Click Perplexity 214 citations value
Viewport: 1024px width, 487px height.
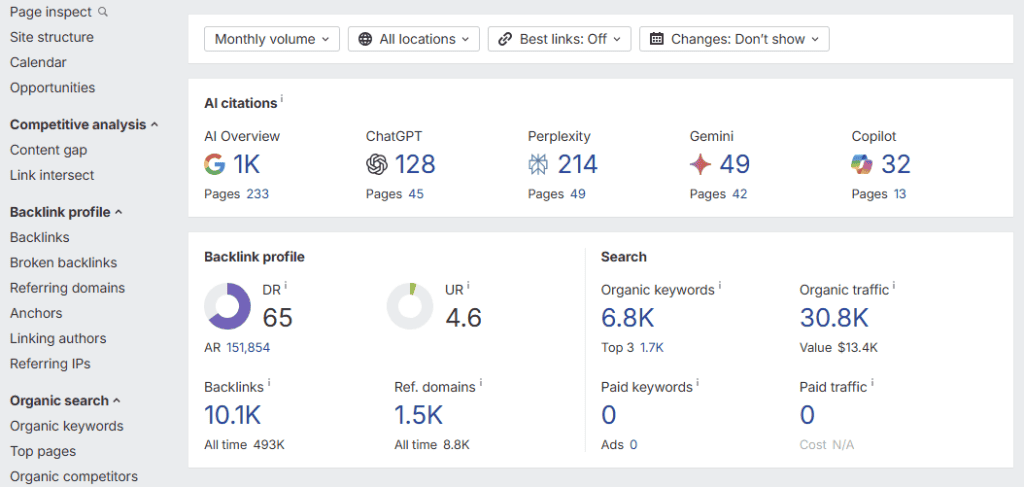(577, 165)
